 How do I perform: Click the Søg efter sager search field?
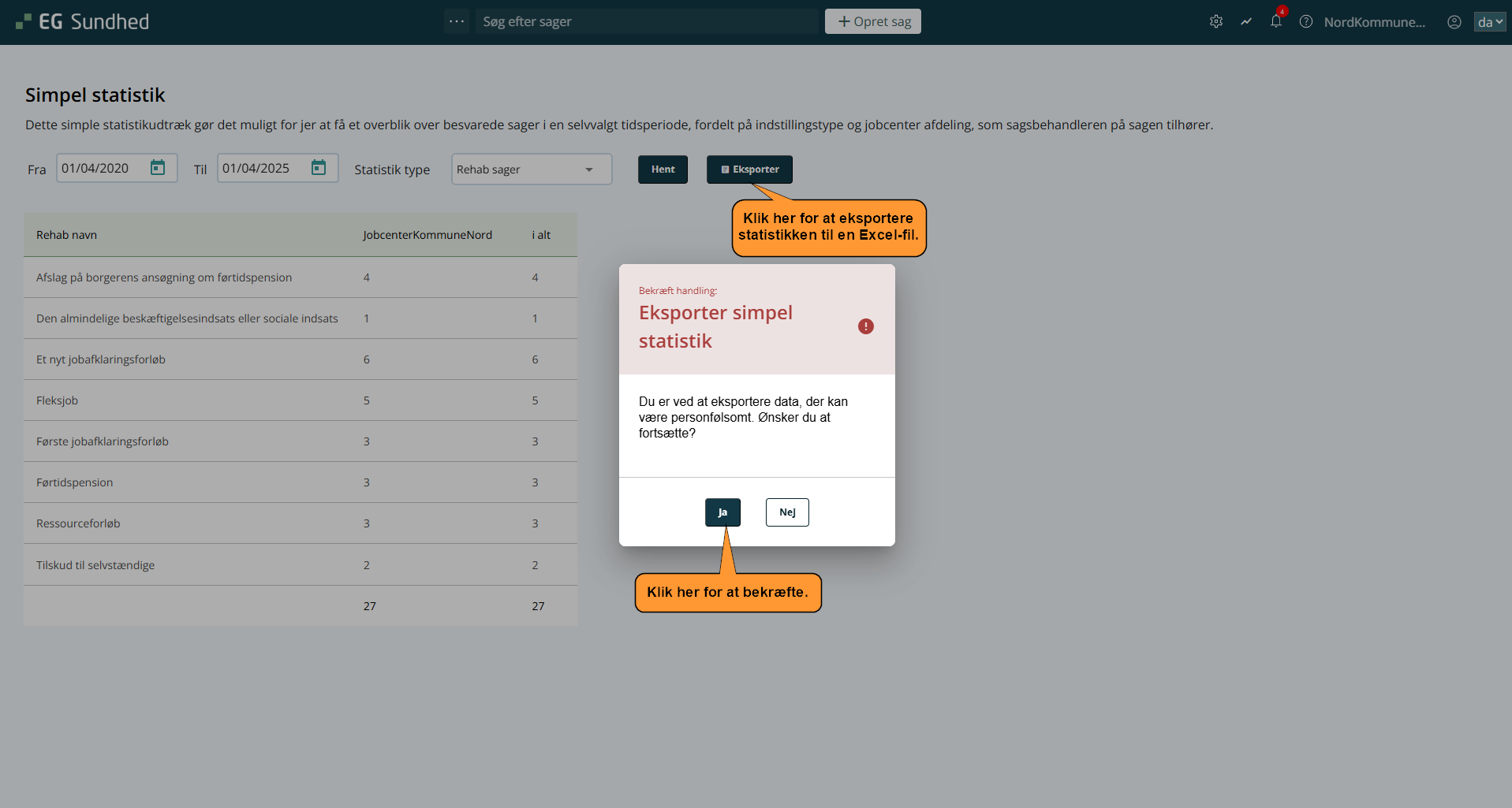pyautogui.click(x=647, y=21)
